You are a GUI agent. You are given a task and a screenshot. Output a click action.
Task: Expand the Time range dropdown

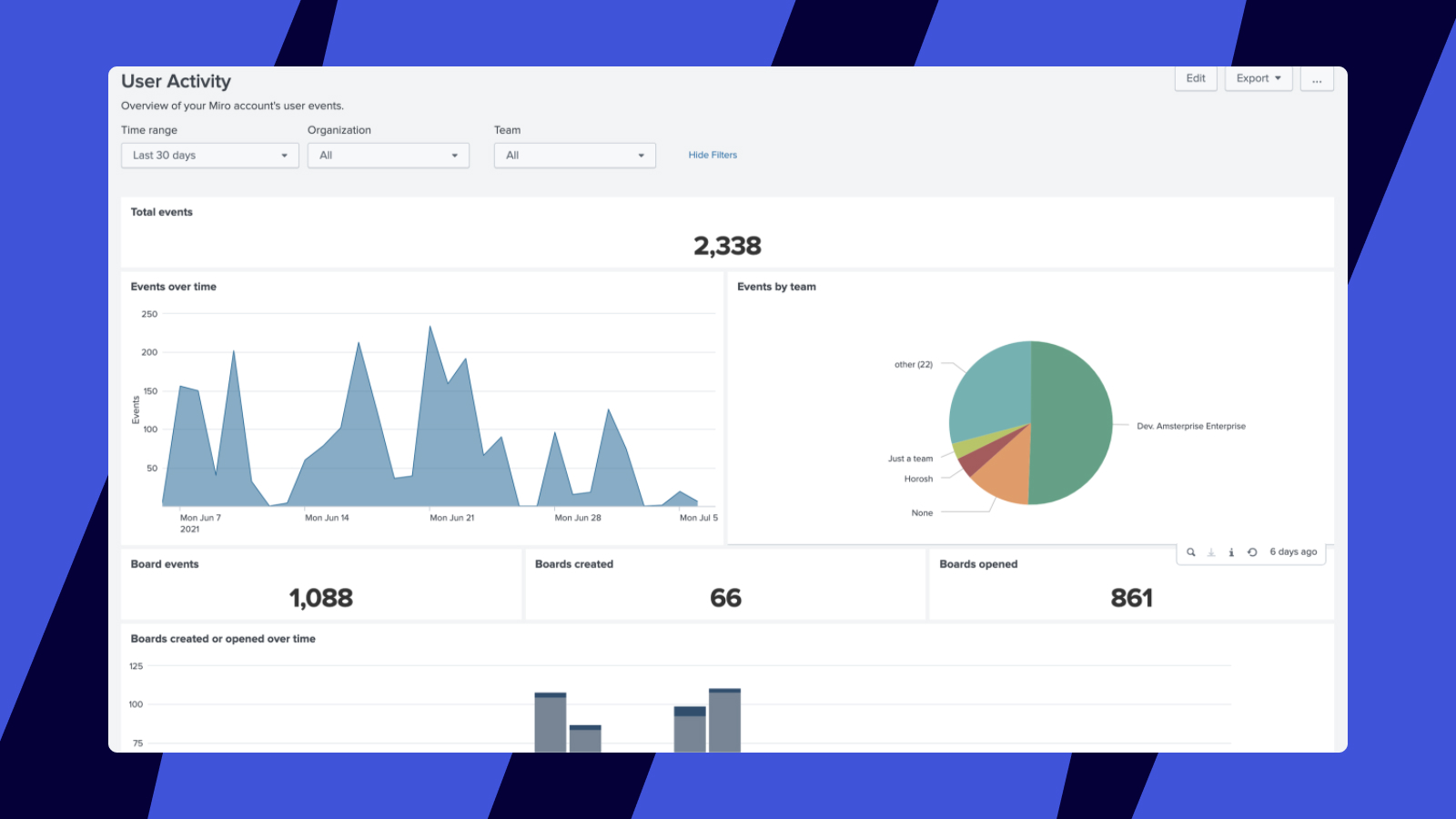(209, 156)
